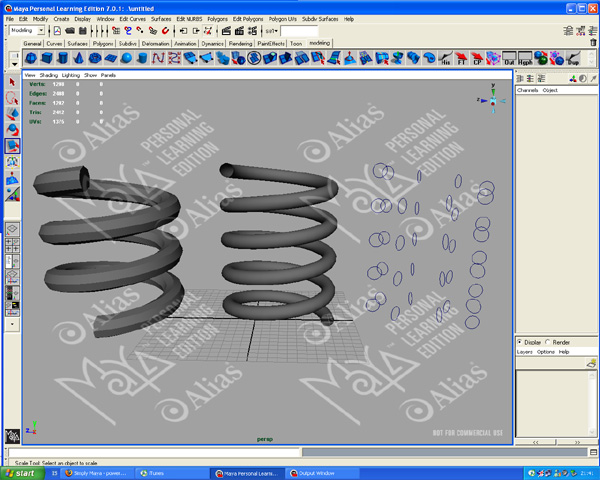The image size is (600, 480).
Task: Click the create new layer icon
Action: [x=592, y=363]
